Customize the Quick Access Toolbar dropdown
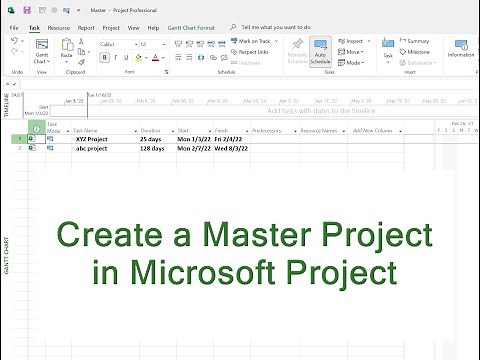 pyautogui.click(x=78, y=10)
